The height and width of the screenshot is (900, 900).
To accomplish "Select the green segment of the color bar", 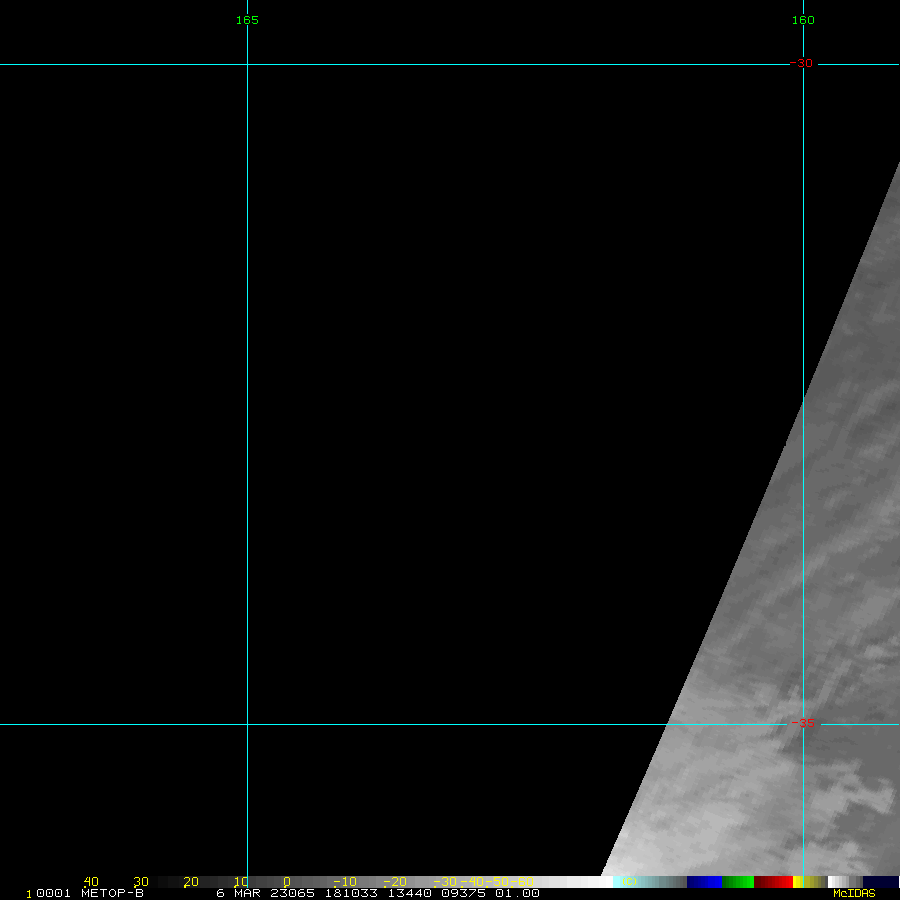I will click(738, 882).
